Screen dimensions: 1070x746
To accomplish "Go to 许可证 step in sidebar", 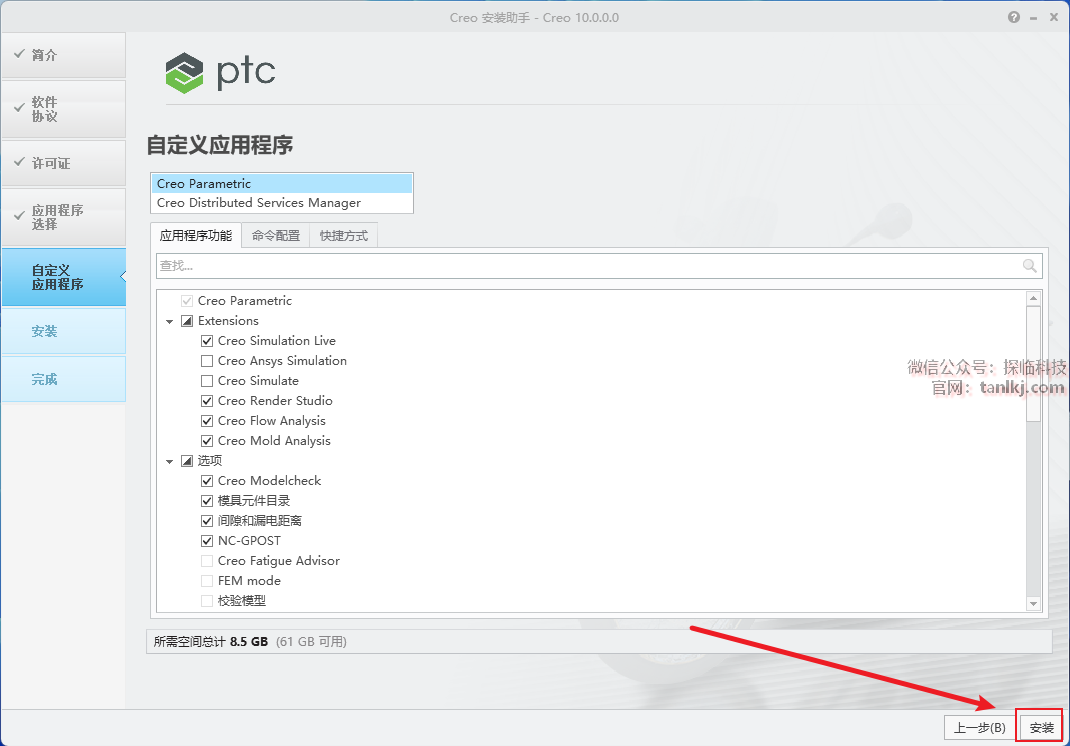I will 63,163.
